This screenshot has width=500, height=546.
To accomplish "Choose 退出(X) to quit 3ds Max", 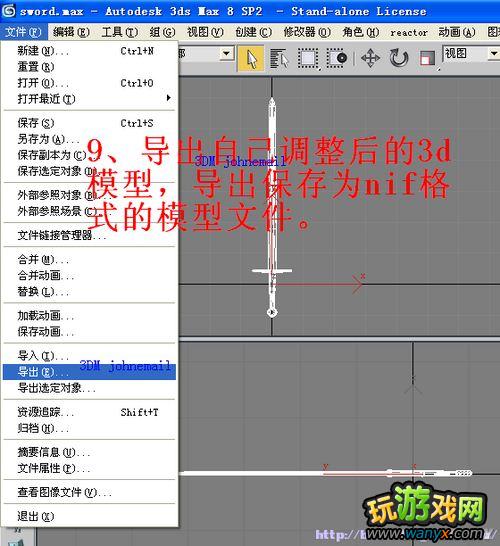I will [x=89, y=516].
